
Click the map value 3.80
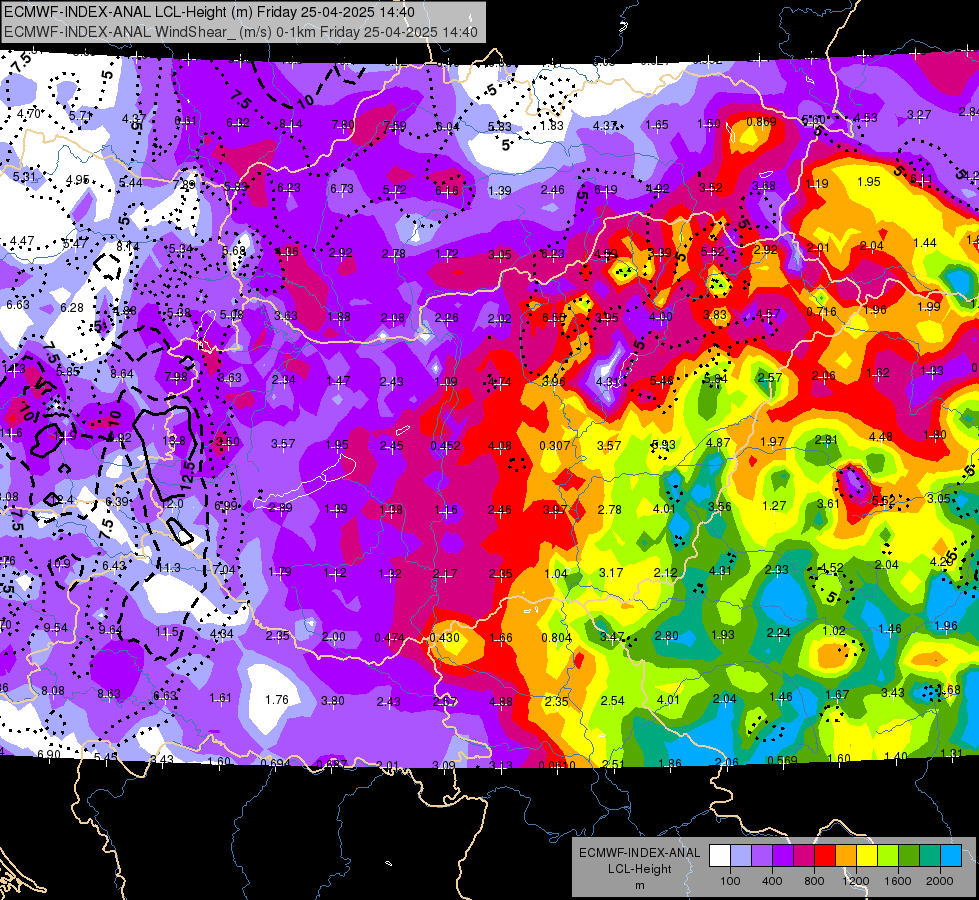pos(333,700)
